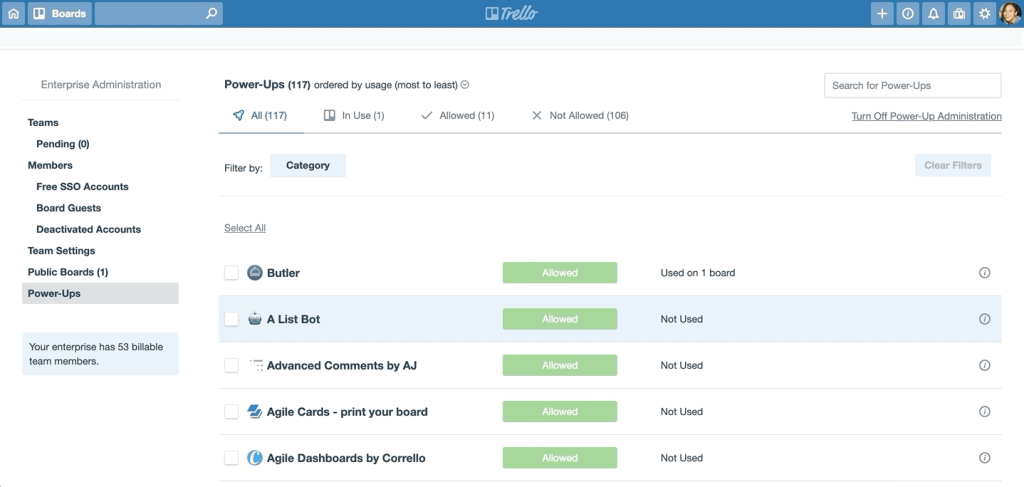Switch to the Not Allowed (106) tab

(580, 116)
